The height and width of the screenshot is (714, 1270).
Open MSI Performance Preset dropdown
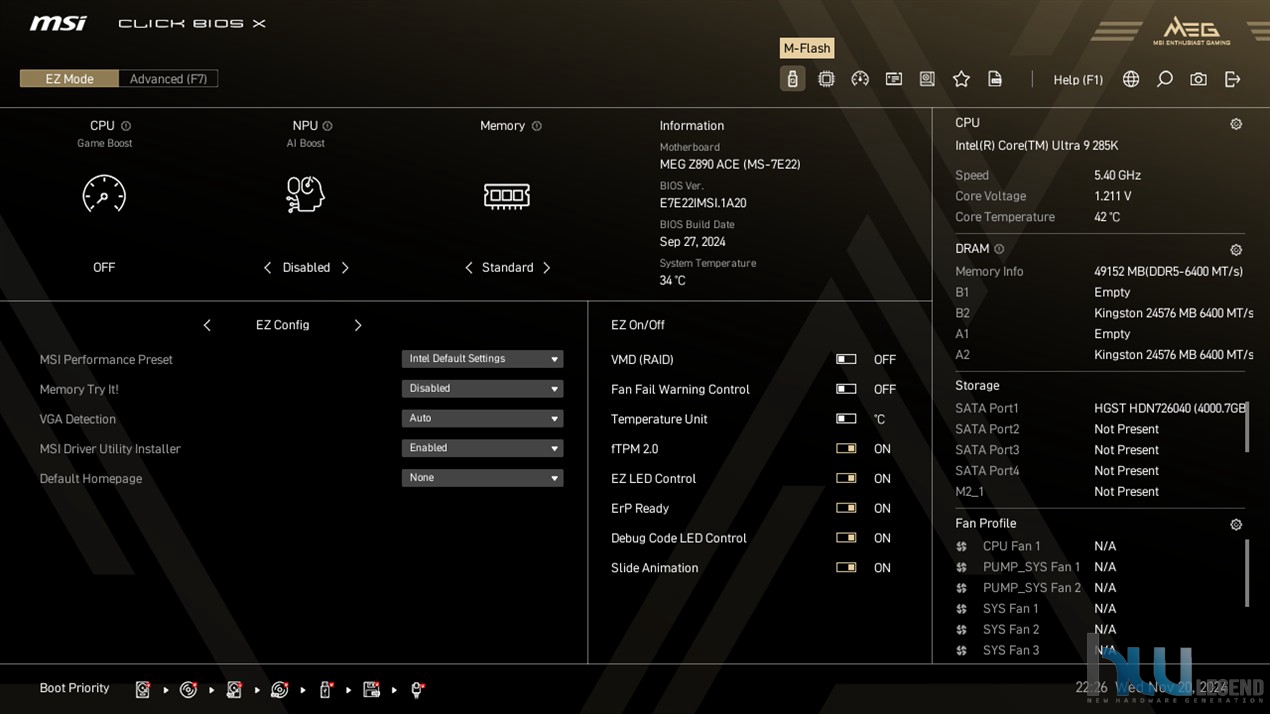[482, 359]
